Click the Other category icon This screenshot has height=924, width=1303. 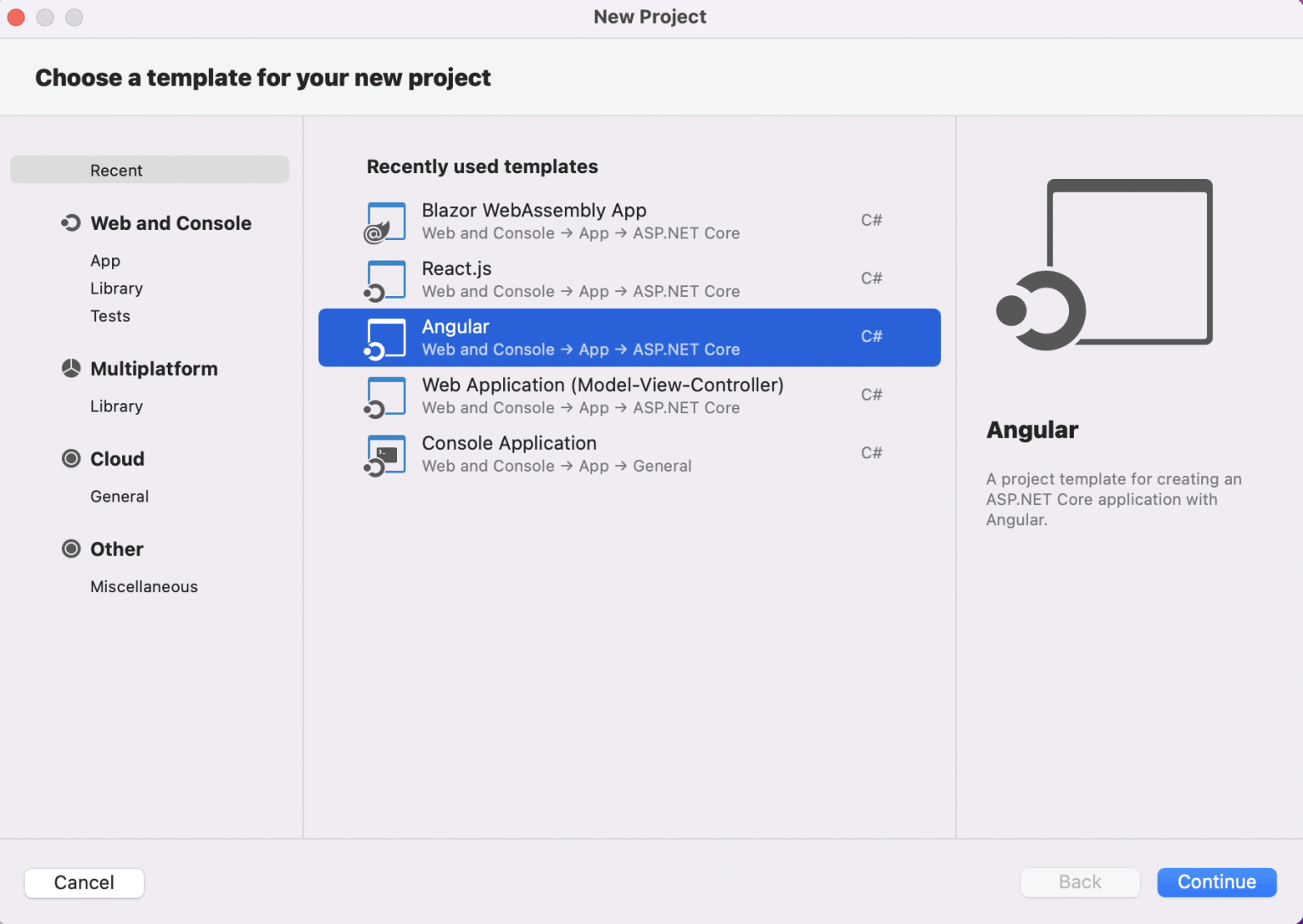(71, 549)
